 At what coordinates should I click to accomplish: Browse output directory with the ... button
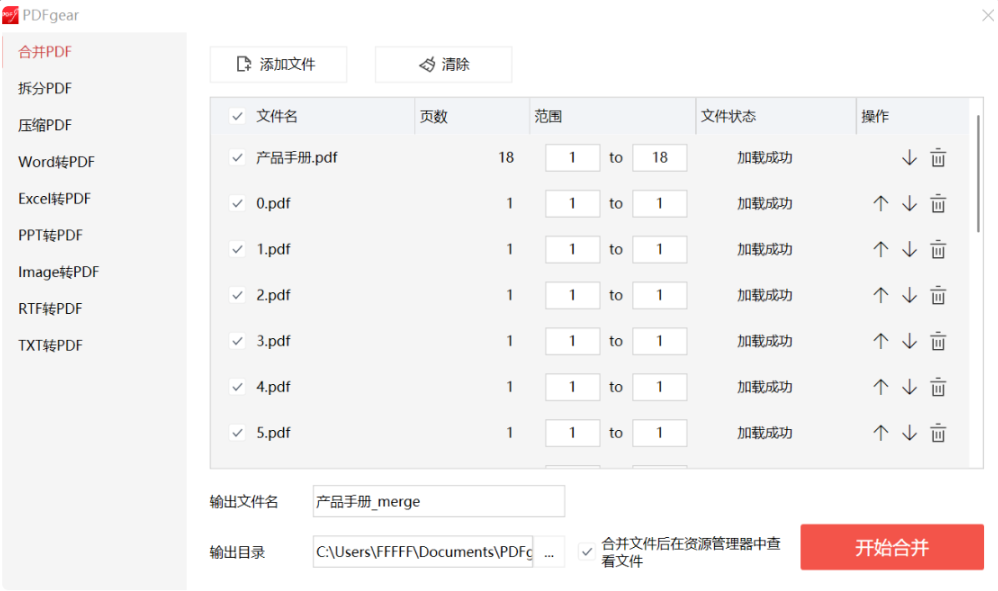click(x=549, y=552)
